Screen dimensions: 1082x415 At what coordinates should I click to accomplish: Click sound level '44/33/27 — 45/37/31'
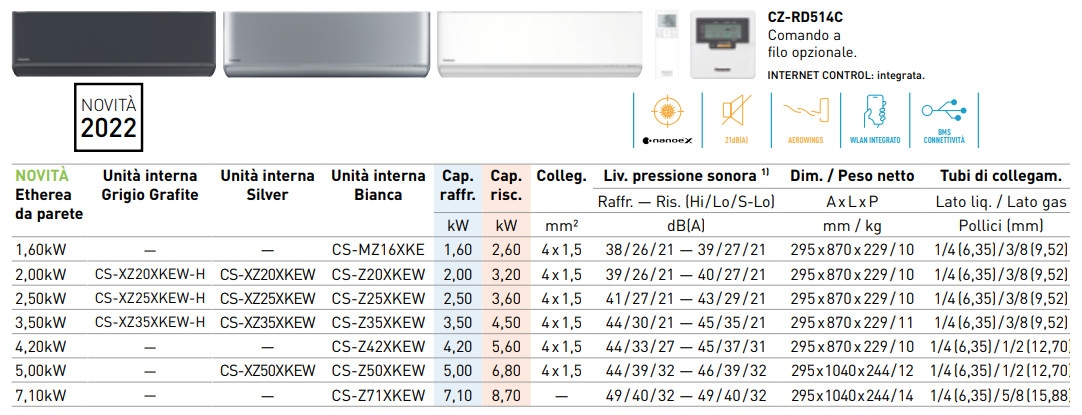tap(686, 347)
